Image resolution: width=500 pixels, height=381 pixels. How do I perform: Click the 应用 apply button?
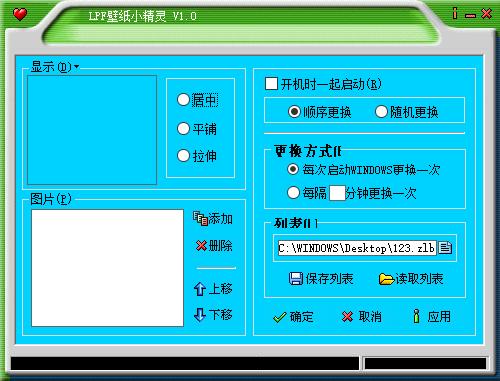point(432,316)
